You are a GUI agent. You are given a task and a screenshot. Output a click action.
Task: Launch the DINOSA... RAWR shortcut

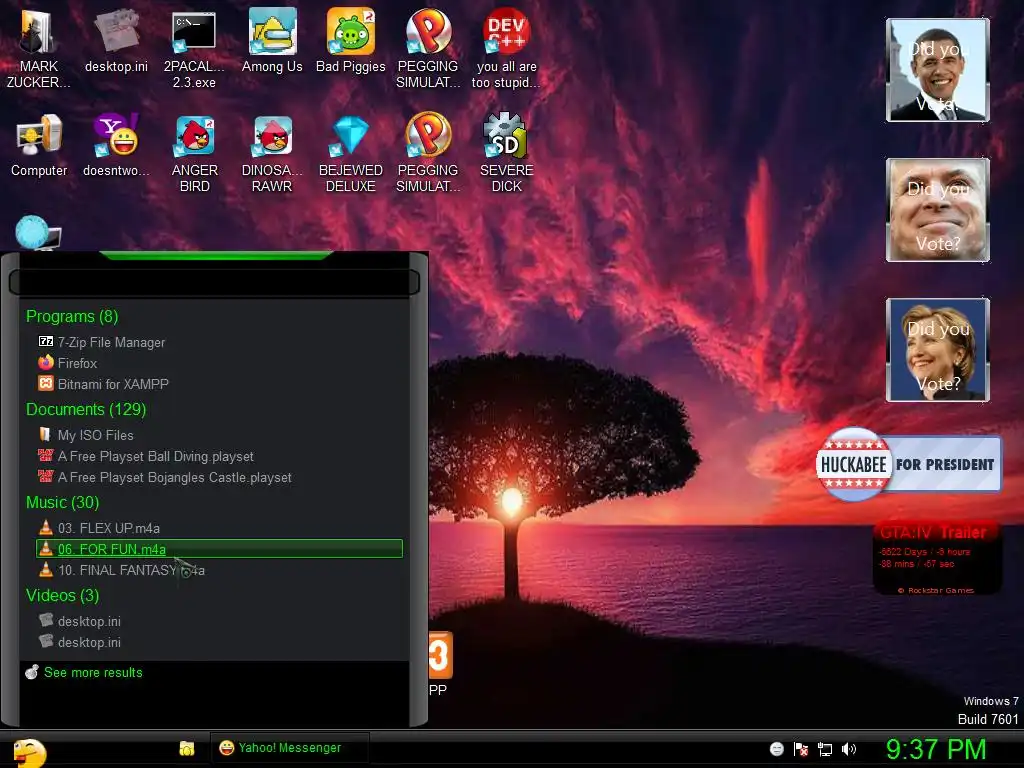tap(272, 153)
